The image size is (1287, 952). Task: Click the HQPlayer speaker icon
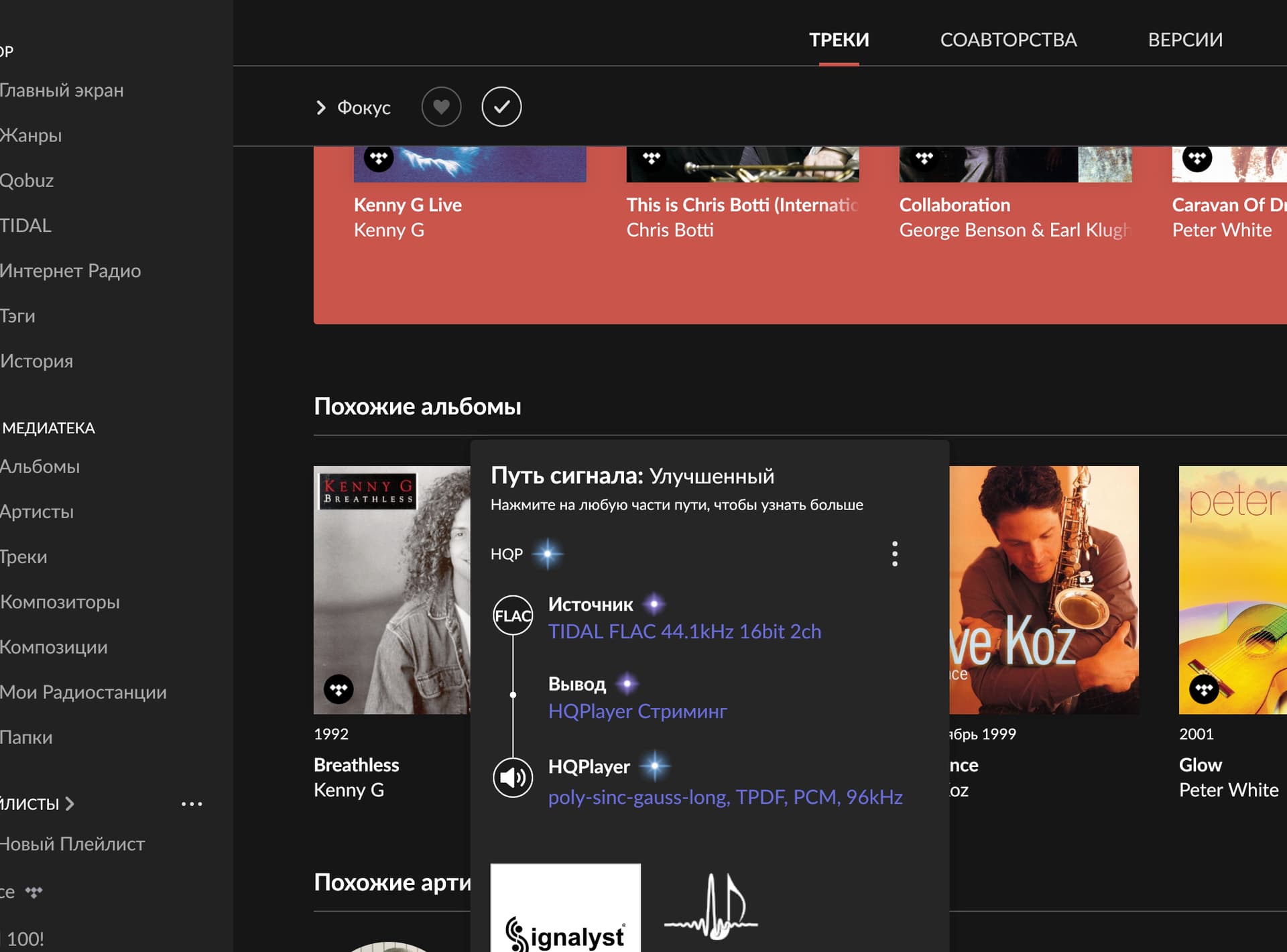tap(513, 777)
